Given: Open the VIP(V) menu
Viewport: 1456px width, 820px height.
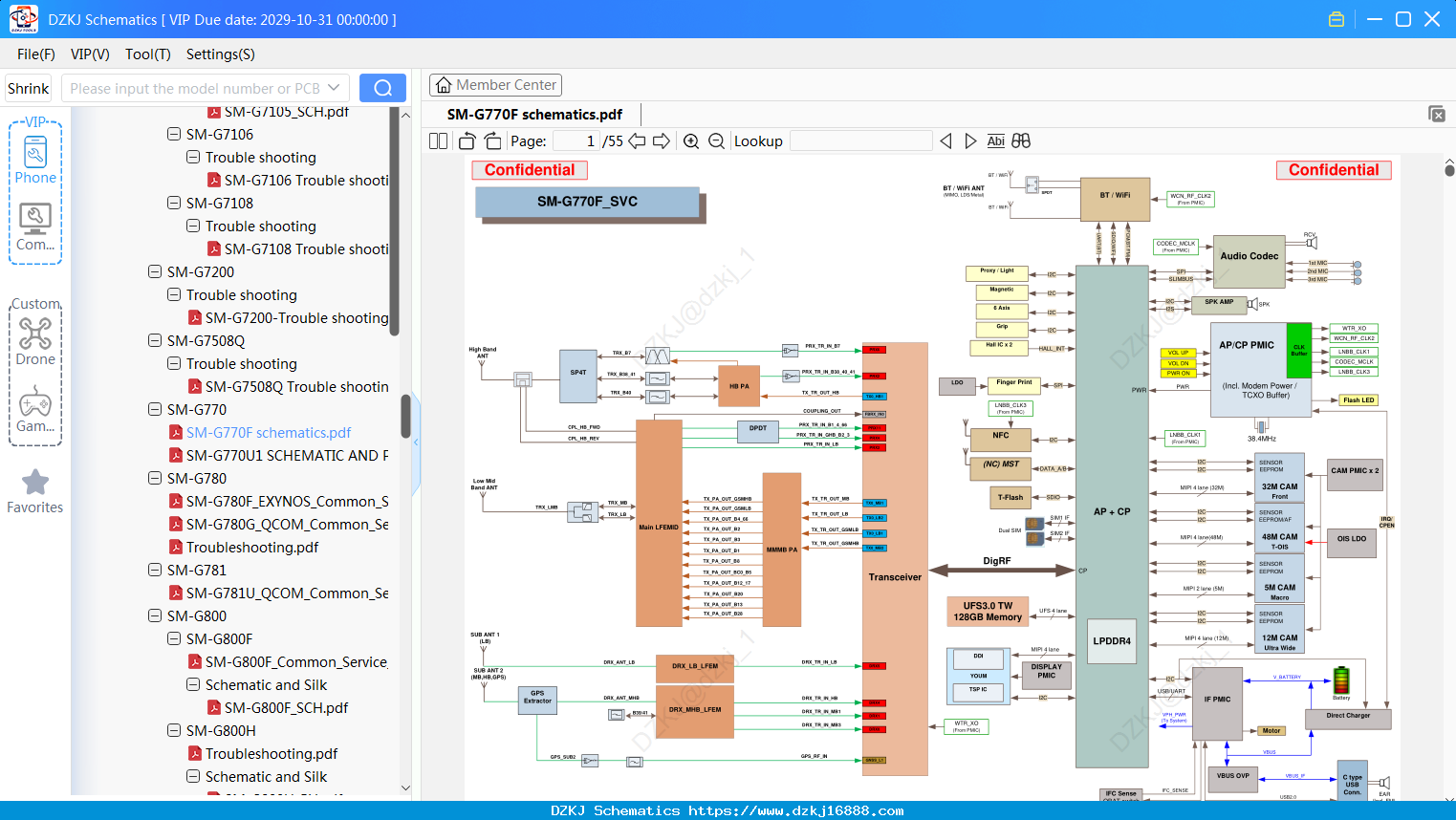Looking at the screenshot, I should [90, 54].
